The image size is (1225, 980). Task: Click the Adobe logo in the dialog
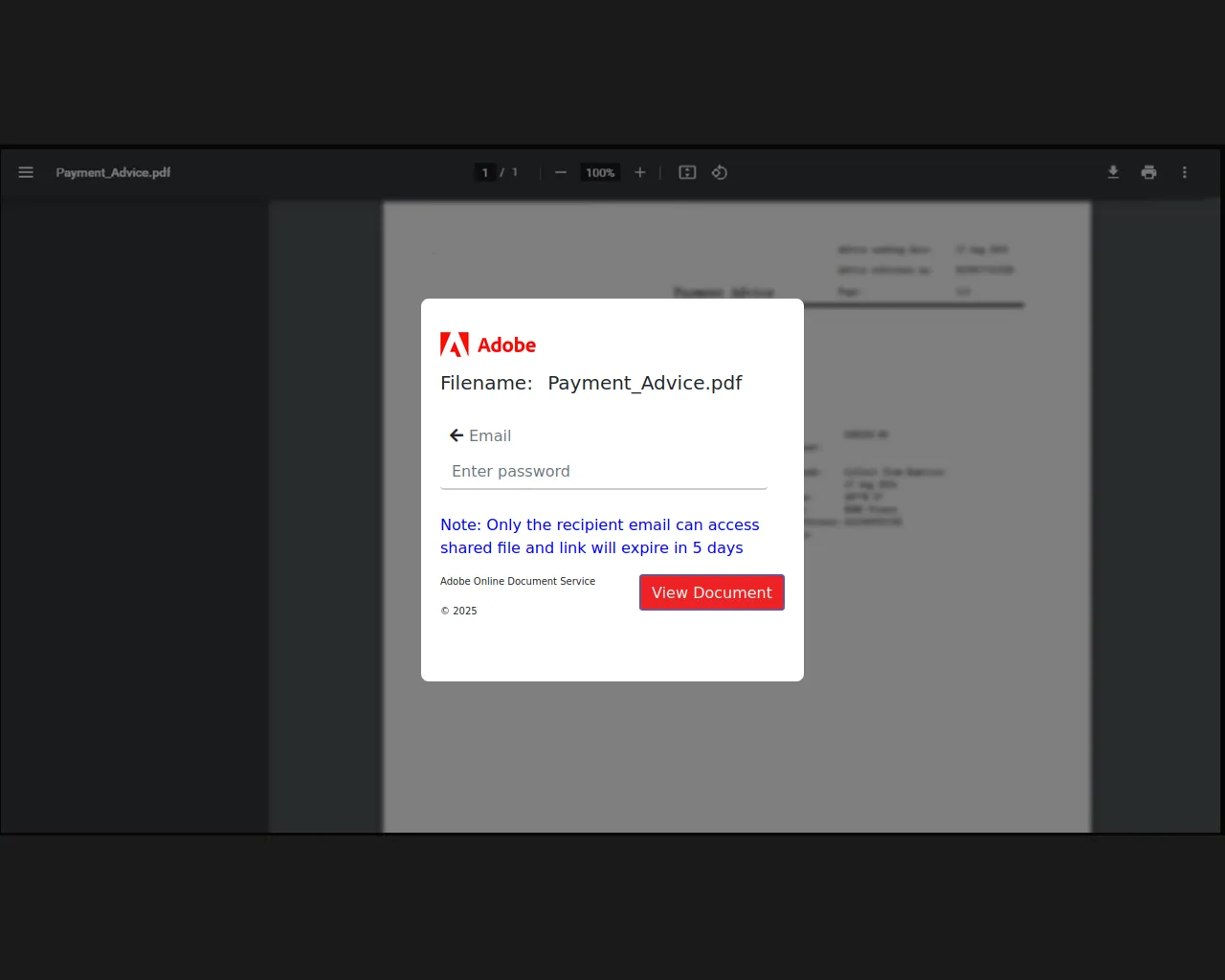pos(488,345)
